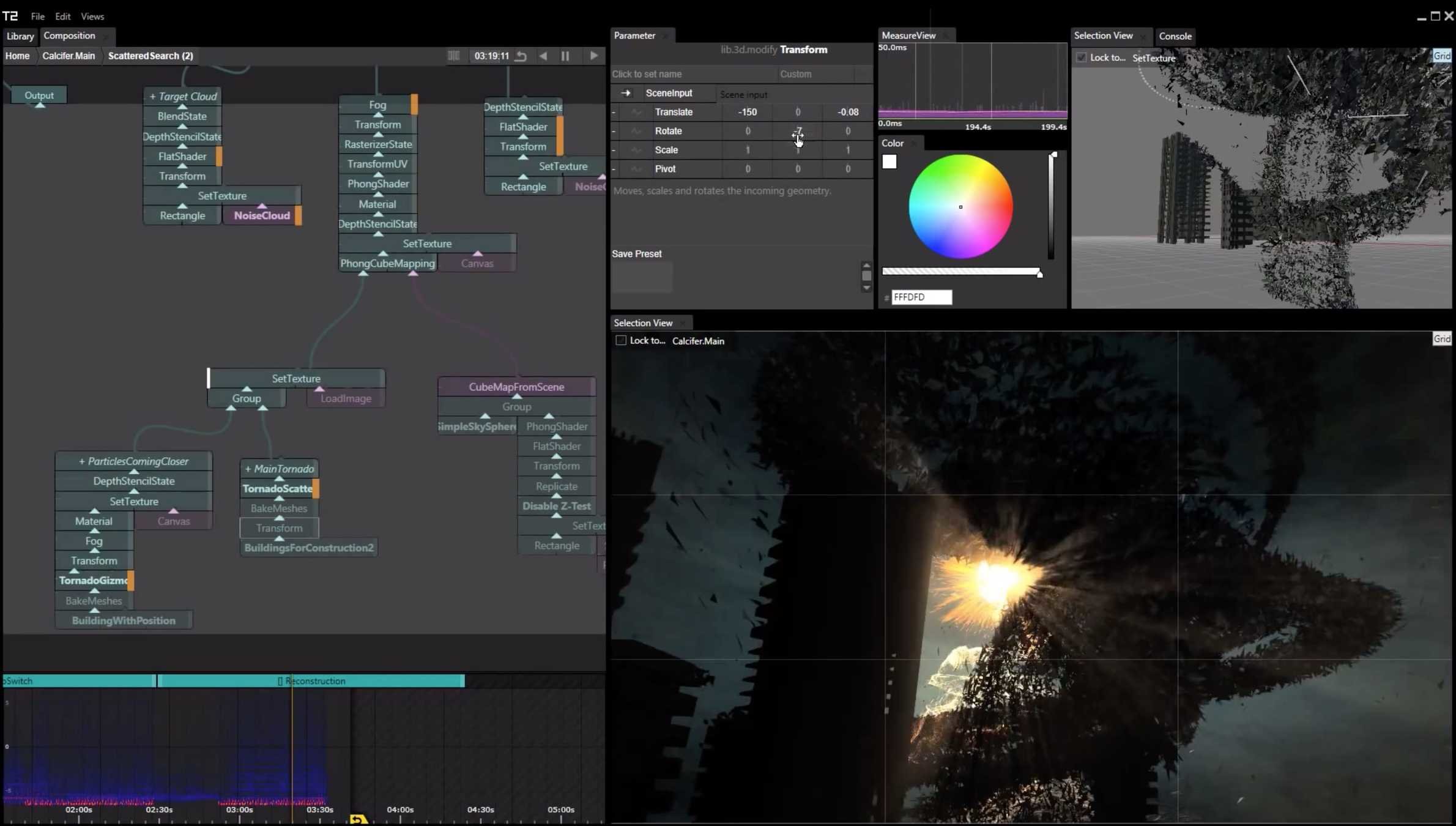Click the Save Preset button

click(637, 254)
